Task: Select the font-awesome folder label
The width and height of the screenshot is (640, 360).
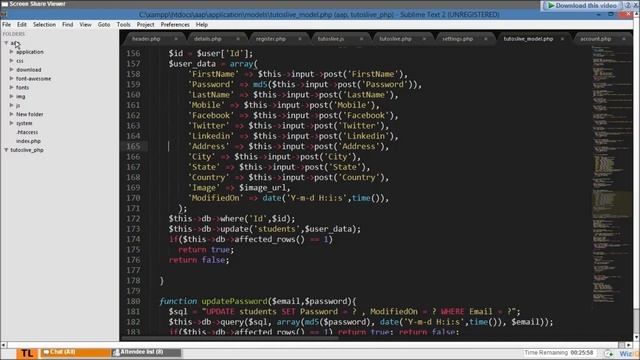Action: [33, 78]
